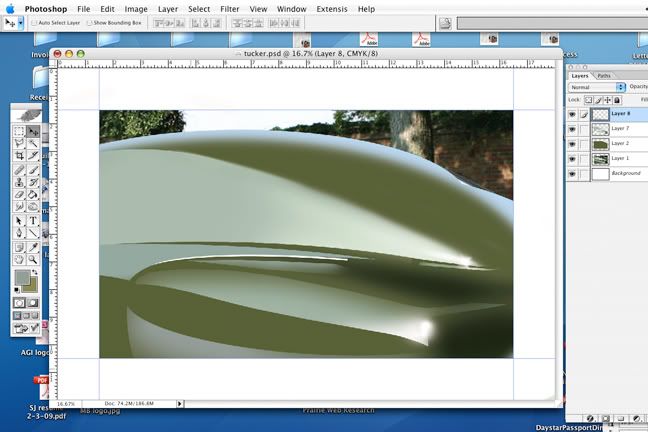Hide Layer 2 via eye icon

(572, 144)
